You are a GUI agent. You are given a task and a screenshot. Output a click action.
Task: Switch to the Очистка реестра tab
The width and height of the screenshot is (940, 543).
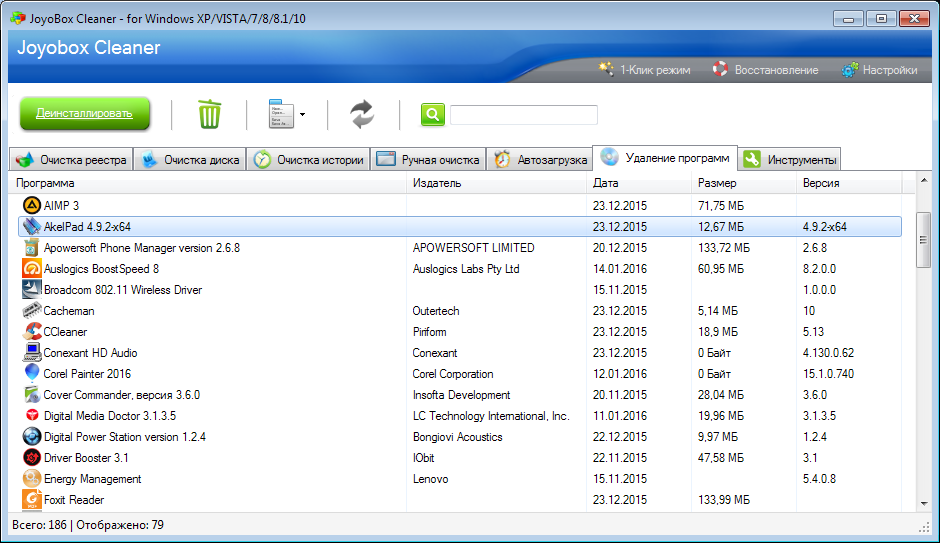tap(71, 160)
